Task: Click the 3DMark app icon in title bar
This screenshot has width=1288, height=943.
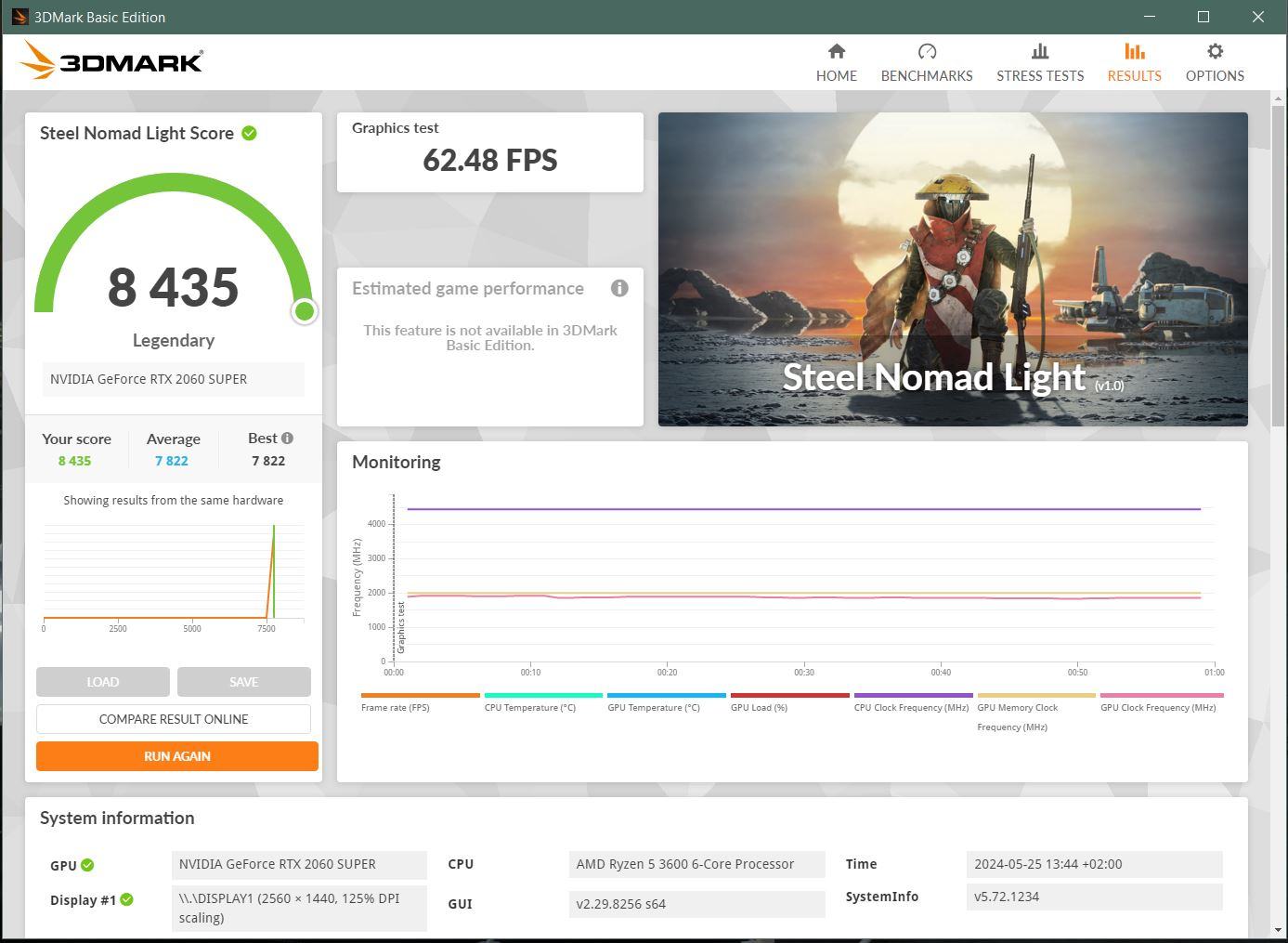Action: pos(20,17)
